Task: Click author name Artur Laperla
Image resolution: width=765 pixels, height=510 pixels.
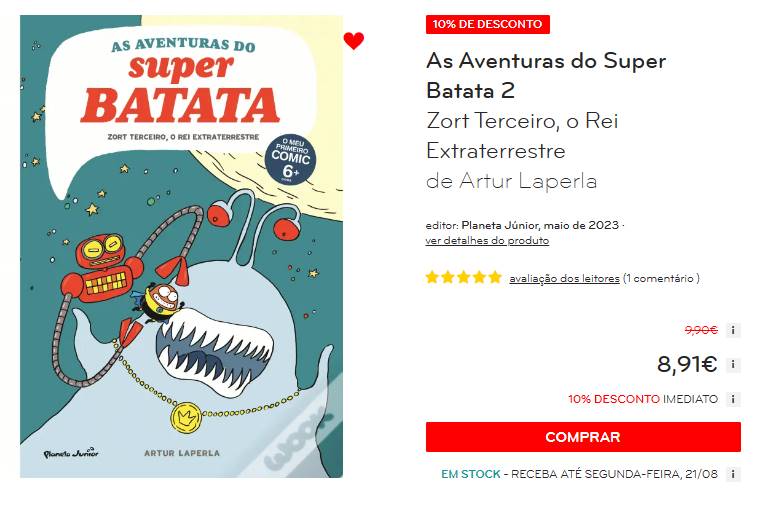Action: pyautogui.click(x=528, y=181)
